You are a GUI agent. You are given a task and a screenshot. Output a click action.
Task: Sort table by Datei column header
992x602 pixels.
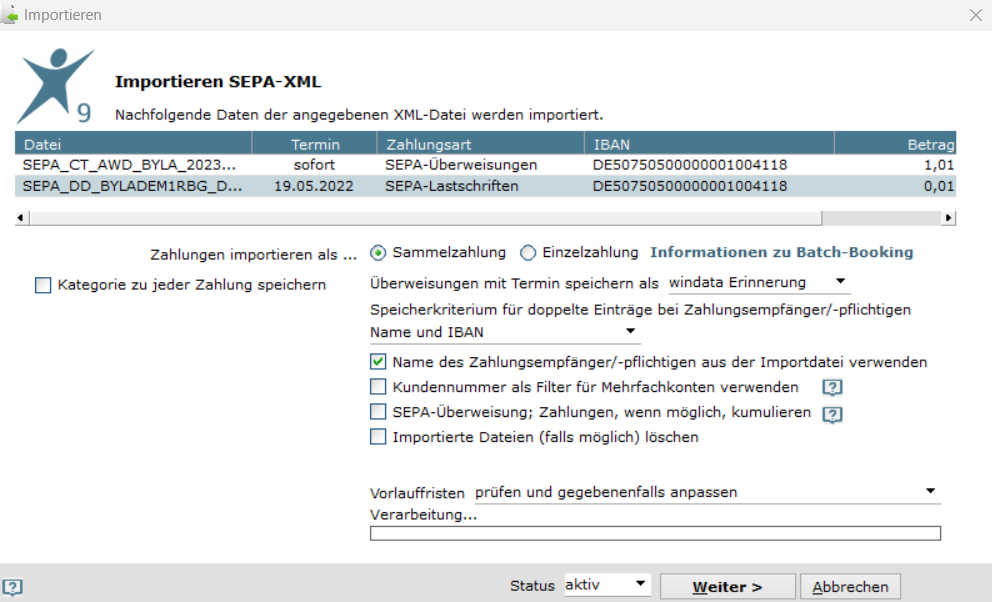133,144
